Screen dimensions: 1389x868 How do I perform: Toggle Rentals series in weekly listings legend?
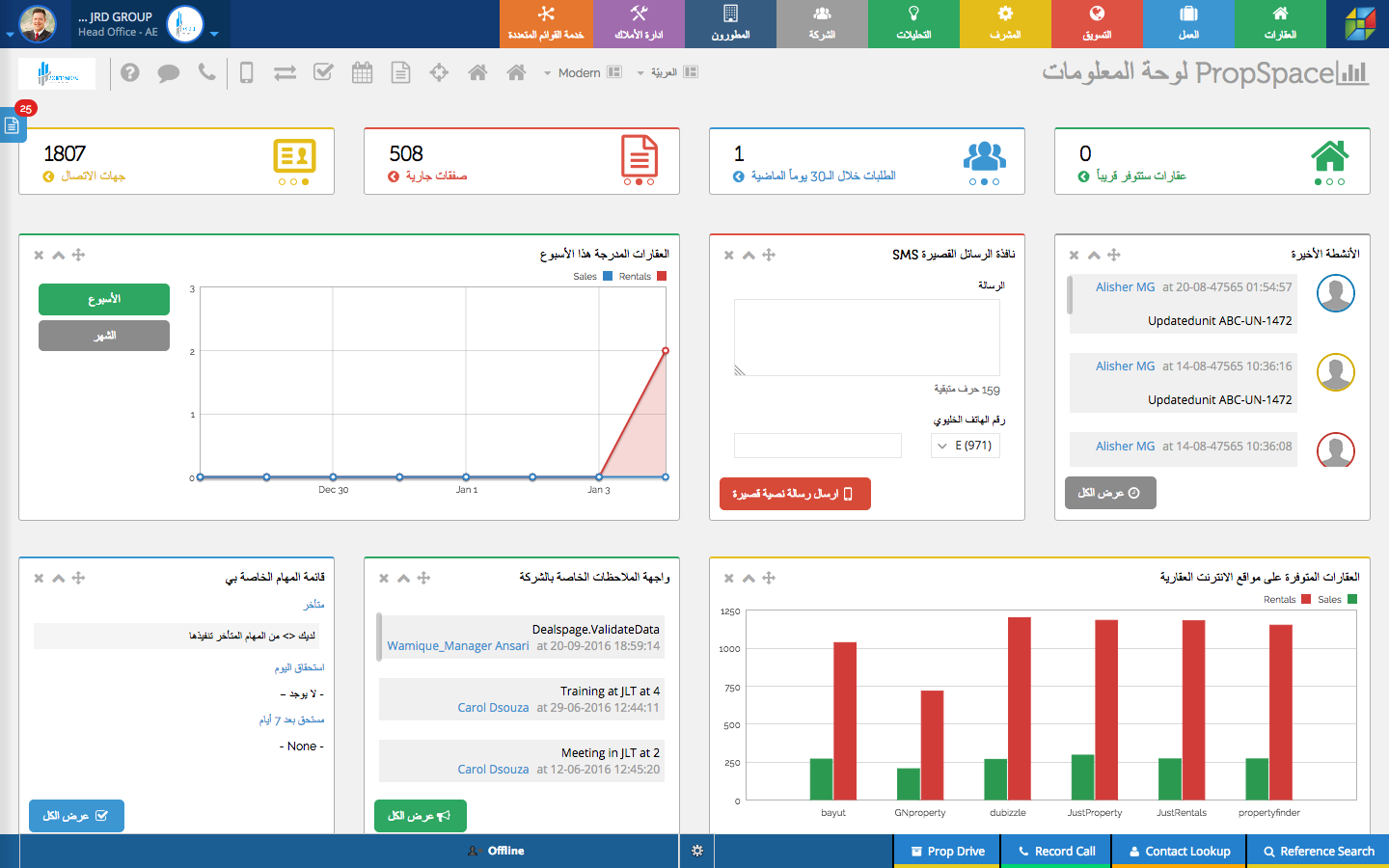(x=642, y=277)
